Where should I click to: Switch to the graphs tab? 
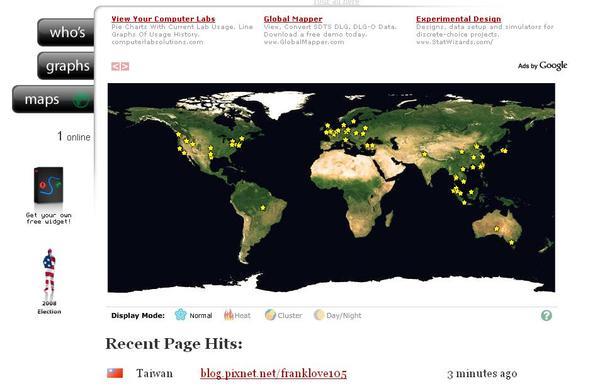click(x=66, y=66)
